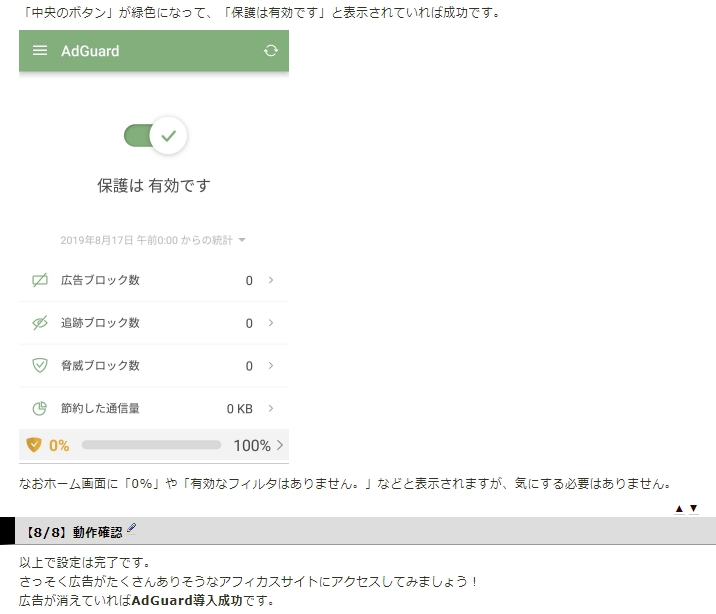716x614 pixels.
Task: Open the statistics date dropdown arrow
Action: tap(242, 240)
